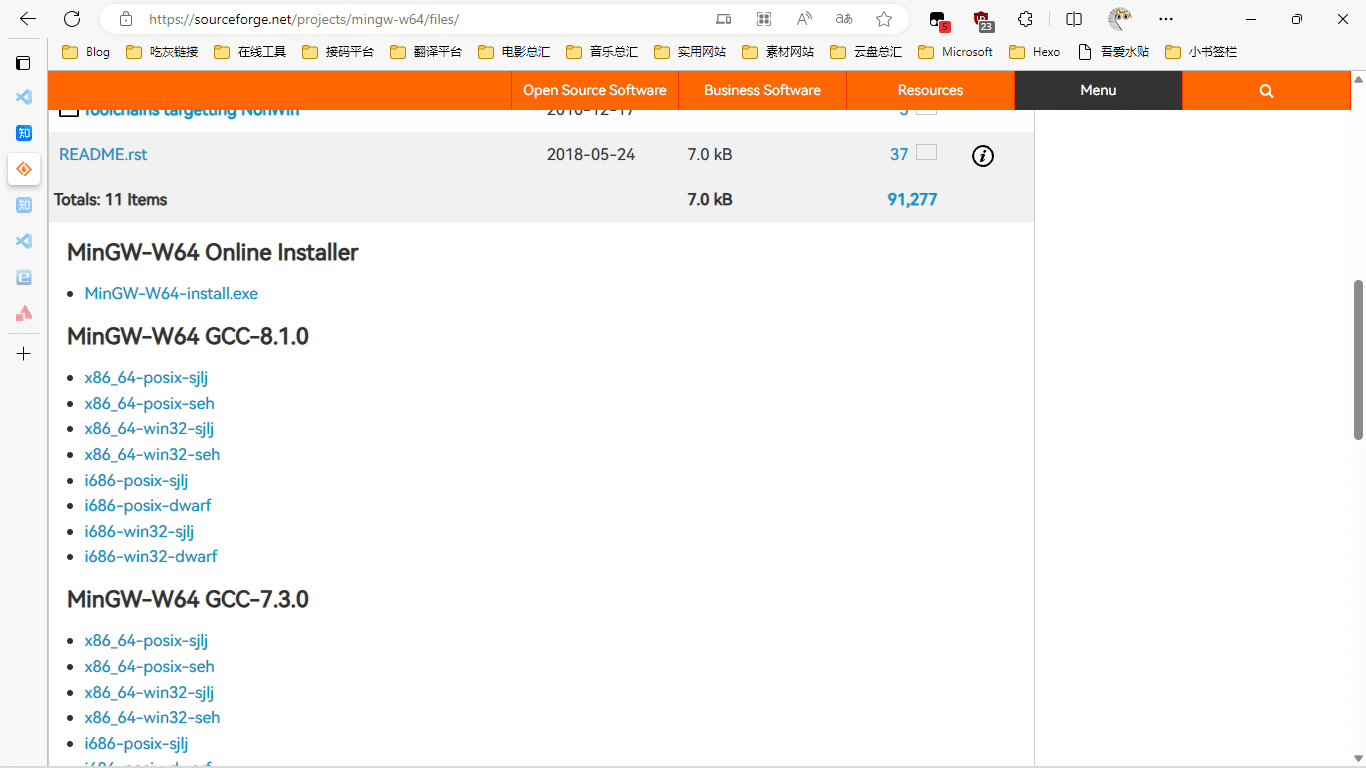Click the vertical page scrollbar thumb

1358,360
